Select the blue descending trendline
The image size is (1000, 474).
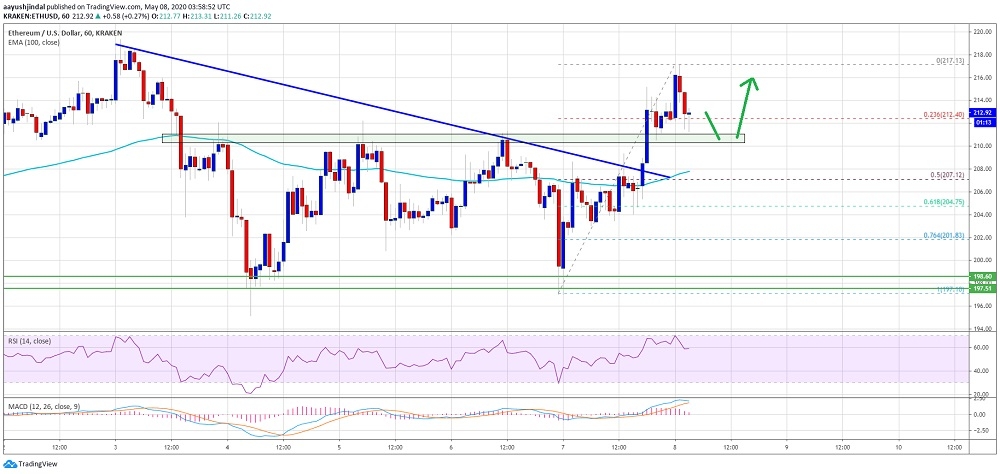tap(350, 97)
